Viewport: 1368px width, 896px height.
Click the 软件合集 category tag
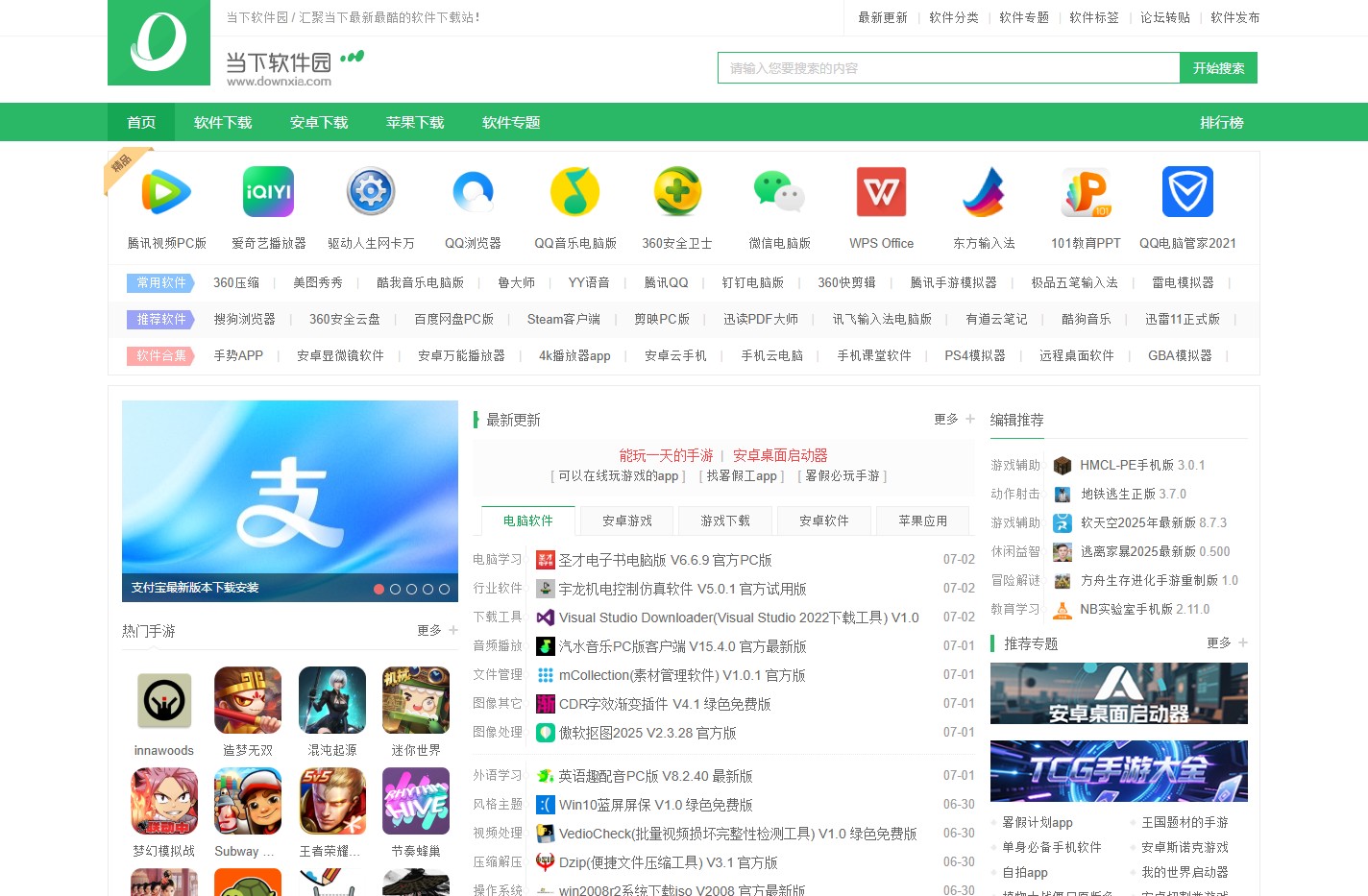(x=161, y=355)
